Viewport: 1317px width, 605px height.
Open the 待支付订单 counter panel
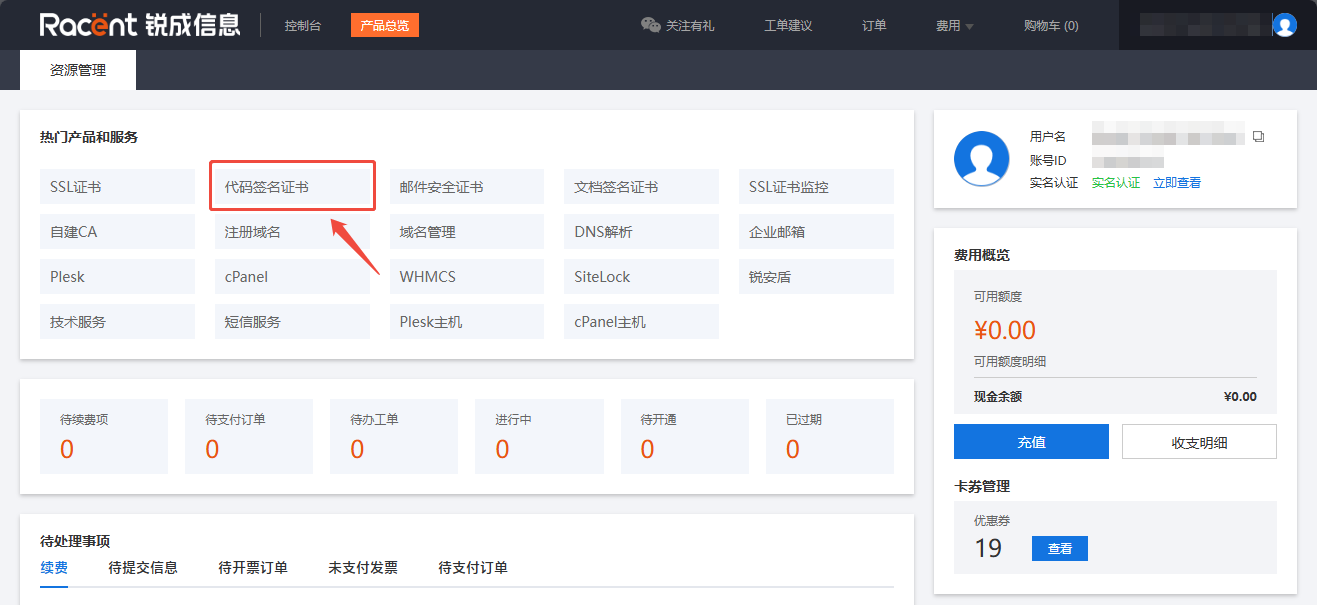pos(248,436)
